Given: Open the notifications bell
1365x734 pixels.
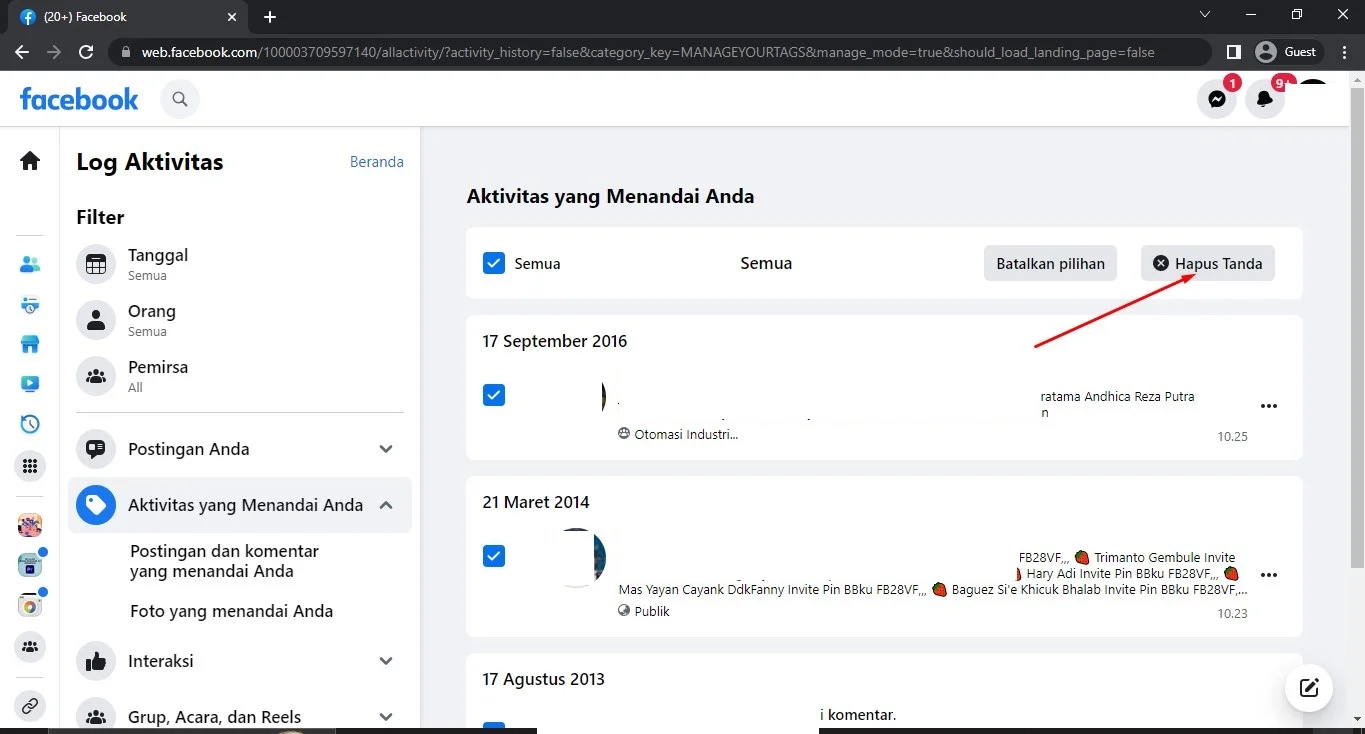Looking at the screenshot, I should [x=1265, y=99].
